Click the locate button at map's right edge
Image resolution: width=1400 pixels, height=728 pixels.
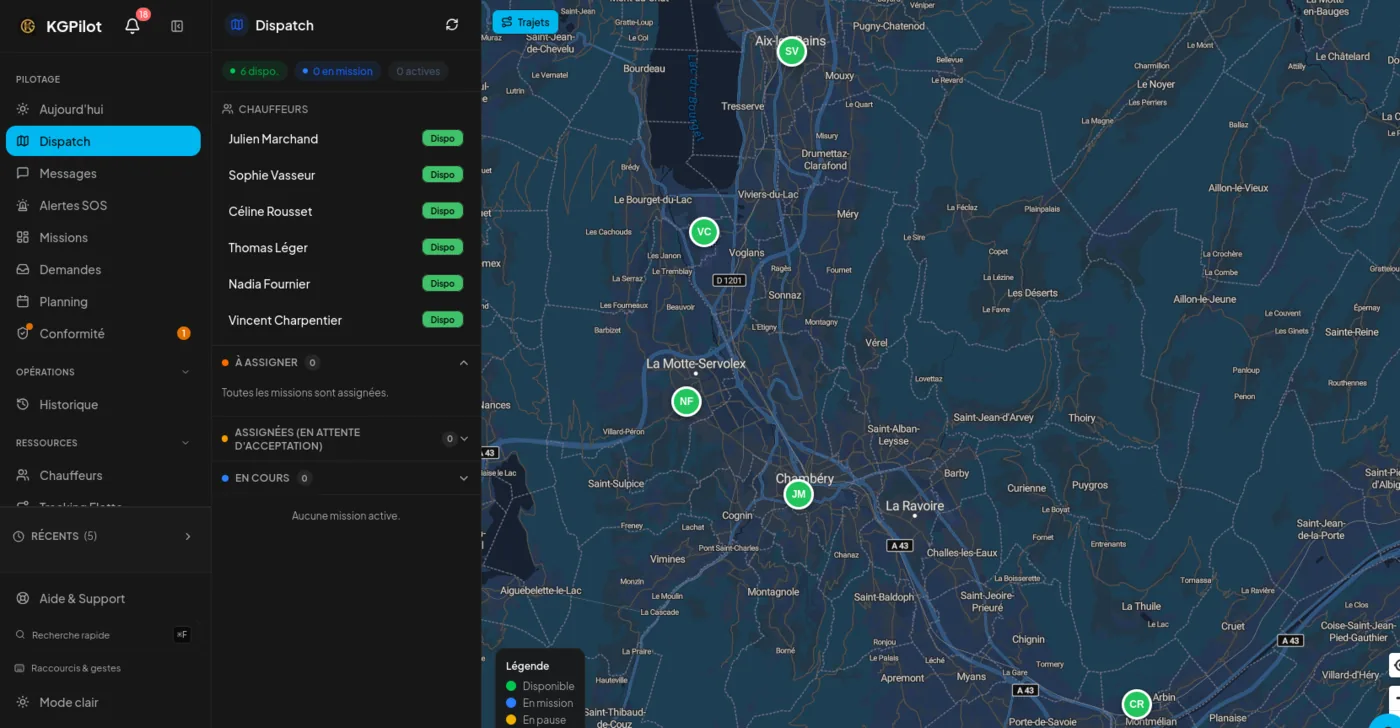[1395, 664]
